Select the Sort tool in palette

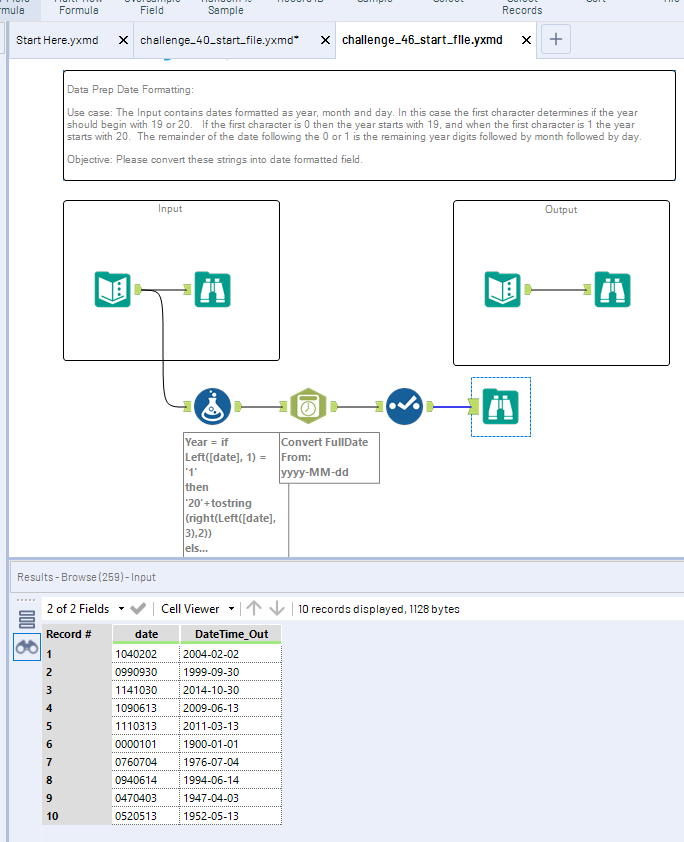click(595, 2)
